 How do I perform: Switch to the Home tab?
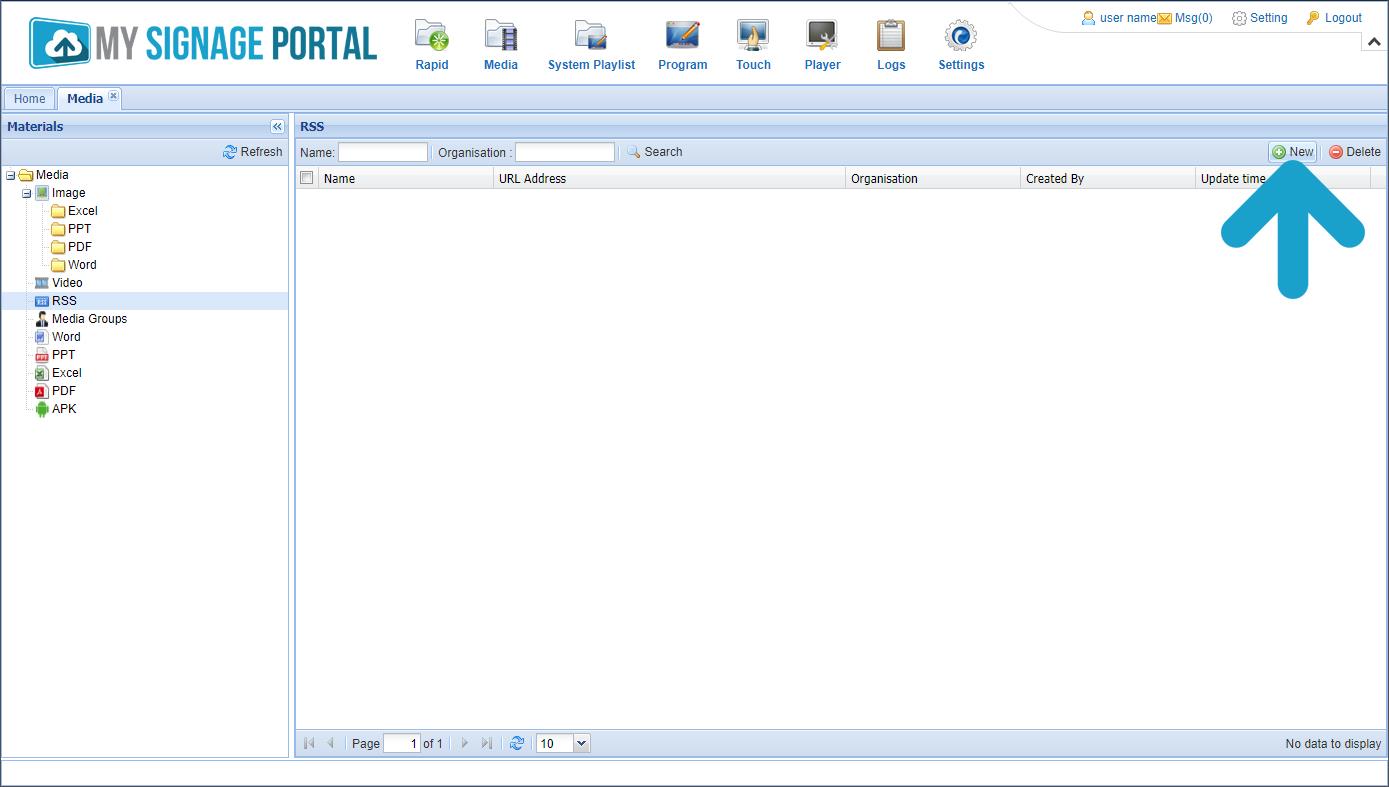click(x=29, y=98)
